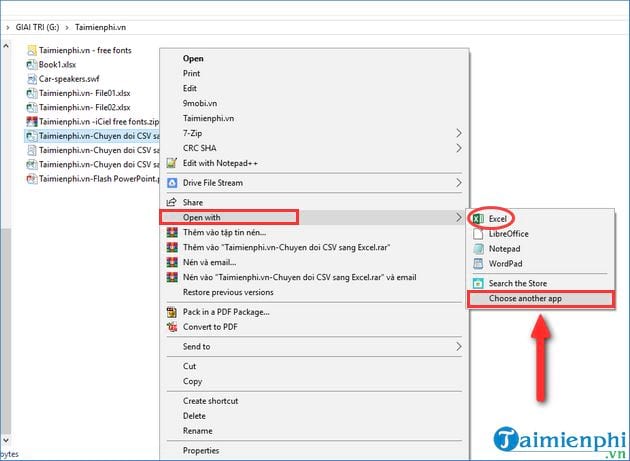
Task: Expand the 7-Zip submenu arrow
Action: coord(458,133)
